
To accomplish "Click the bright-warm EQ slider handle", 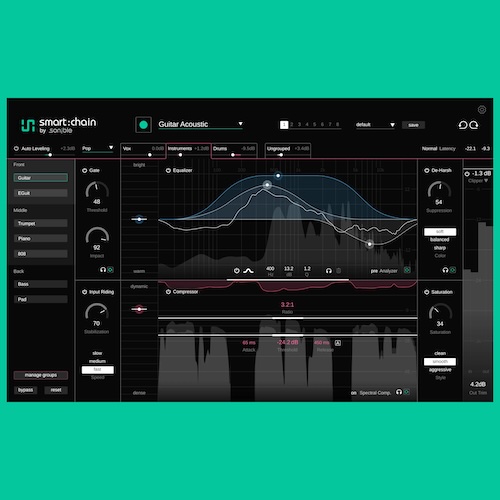I will point(139,219).
